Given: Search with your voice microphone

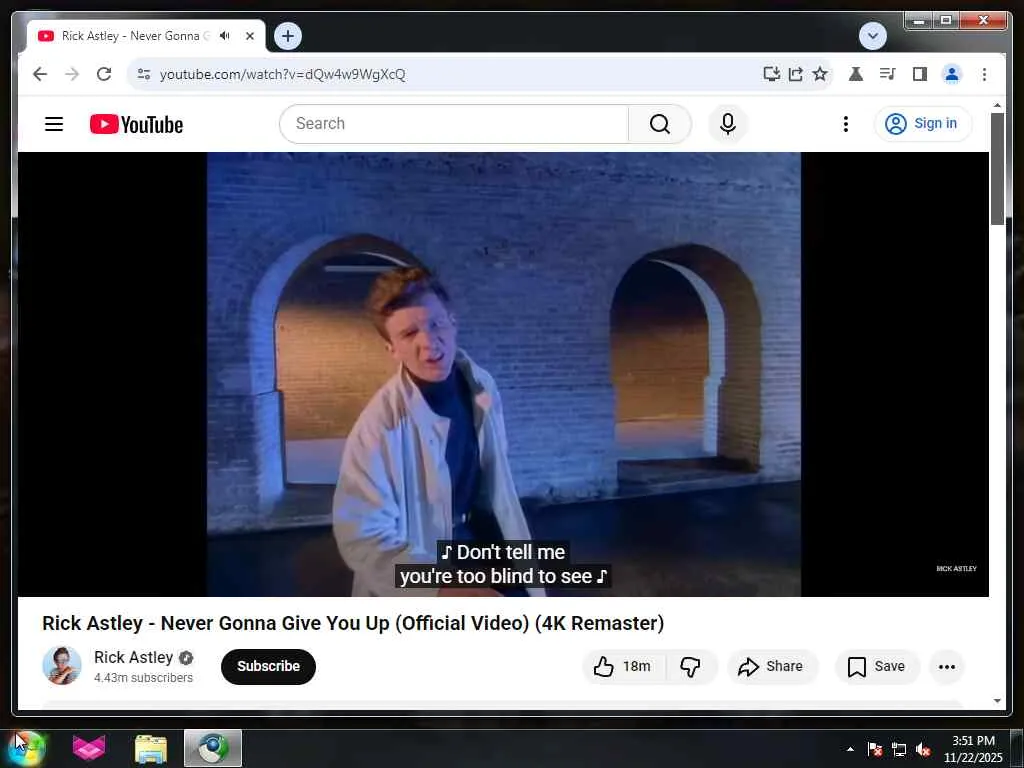Looking at the screenshot, I should tap(728, 123).
